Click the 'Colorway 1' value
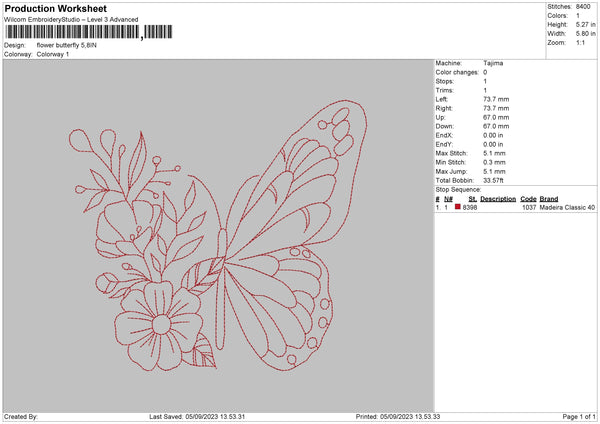 [x=53, y=54]
